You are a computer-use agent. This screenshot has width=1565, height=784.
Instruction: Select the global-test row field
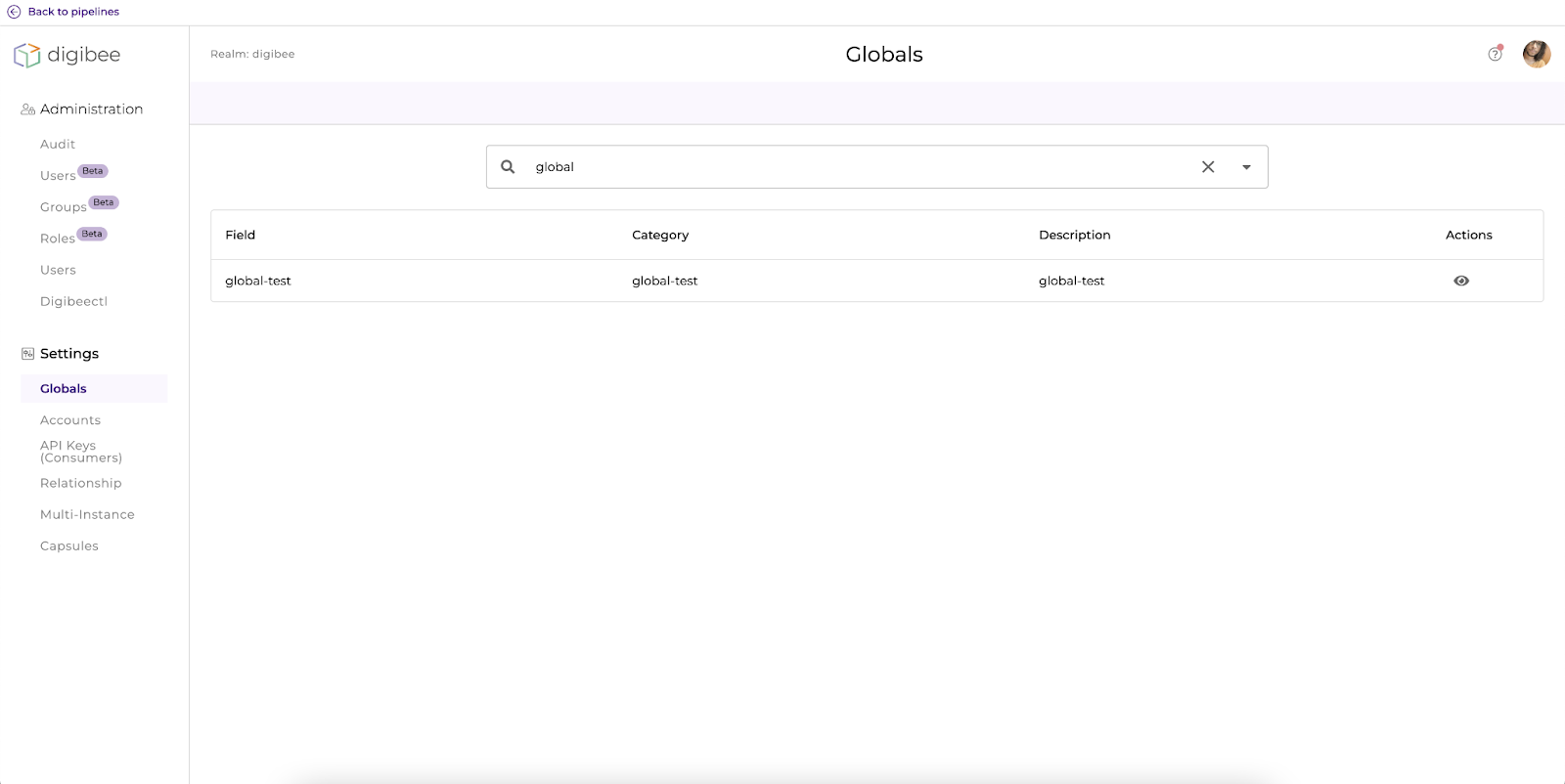pos(258,281)
